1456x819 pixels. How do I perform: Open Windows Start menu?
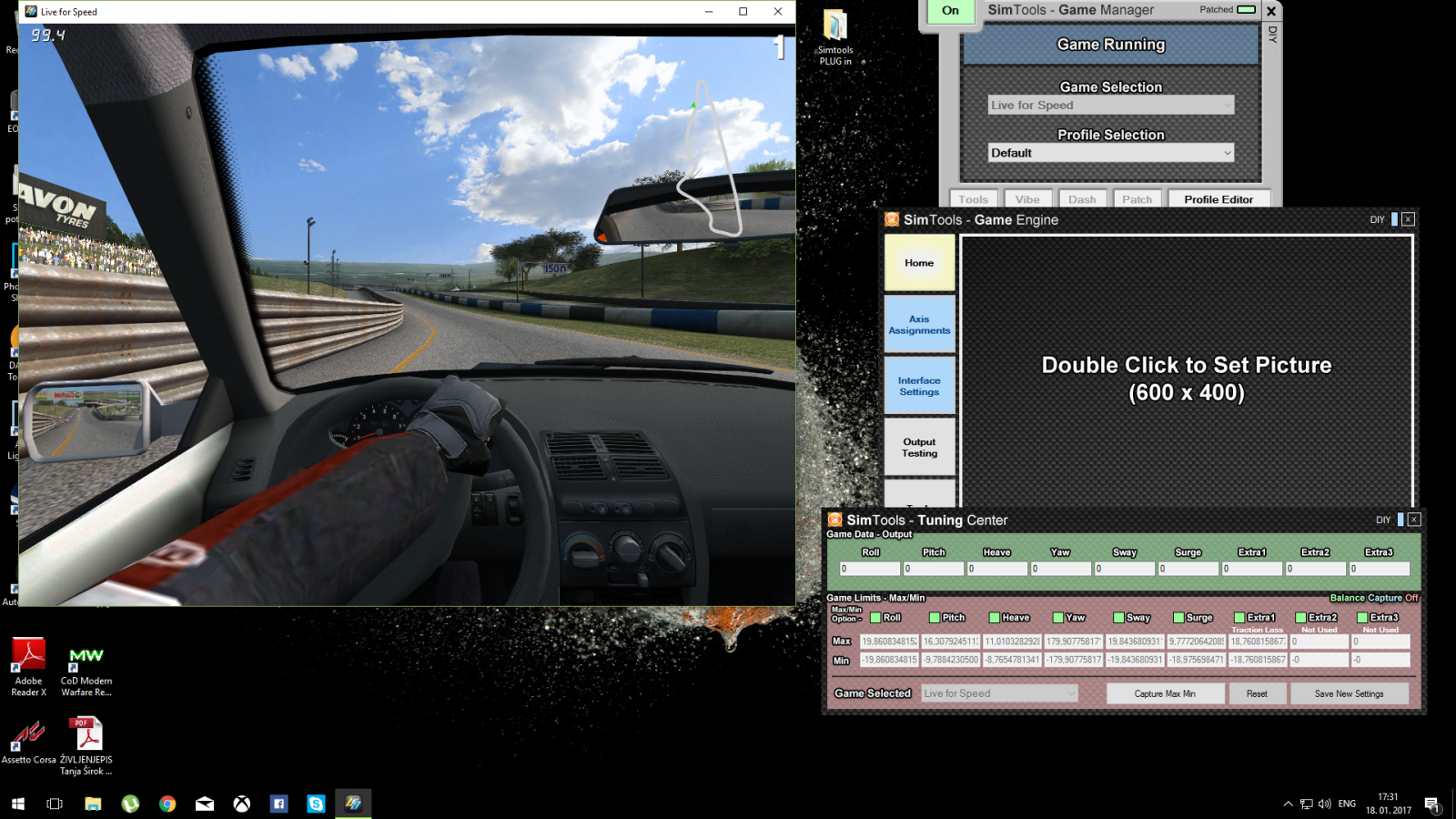(x=18, y=804)
